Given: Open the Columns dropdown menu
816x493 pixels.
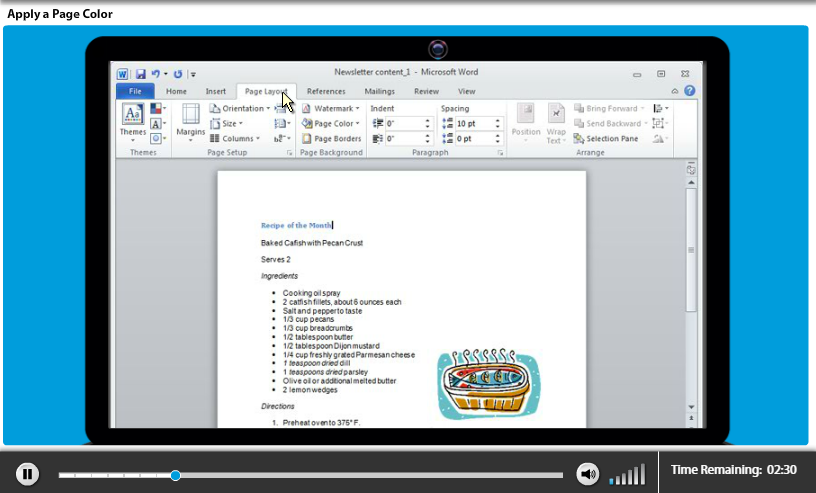Looking at the screenshot, I should click(236, 139).
